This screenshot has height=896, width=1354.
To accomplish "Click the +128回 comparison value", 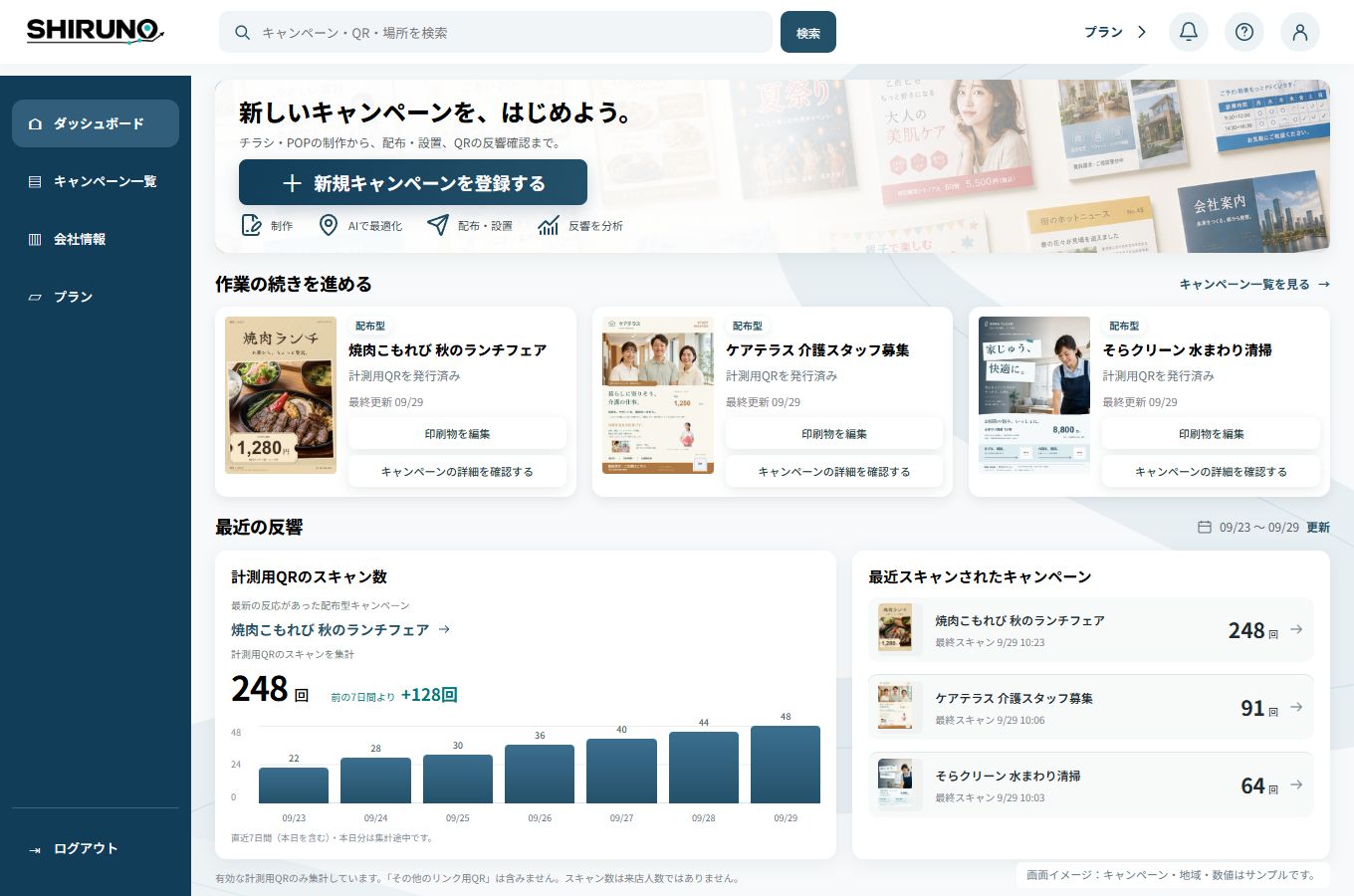I will coord(429,694).
